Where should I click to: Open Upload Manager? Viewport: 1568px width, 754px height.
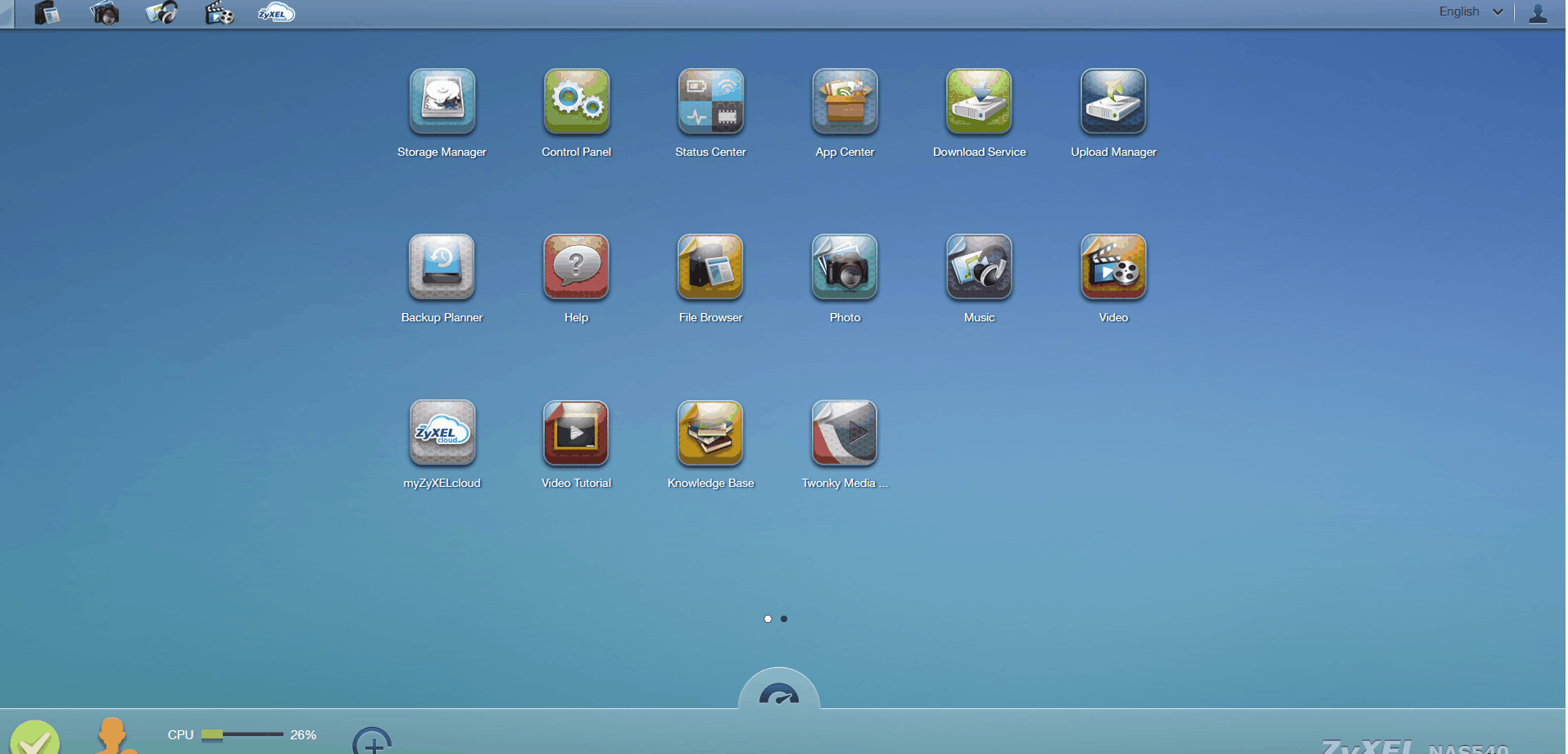coord(1114,102)
